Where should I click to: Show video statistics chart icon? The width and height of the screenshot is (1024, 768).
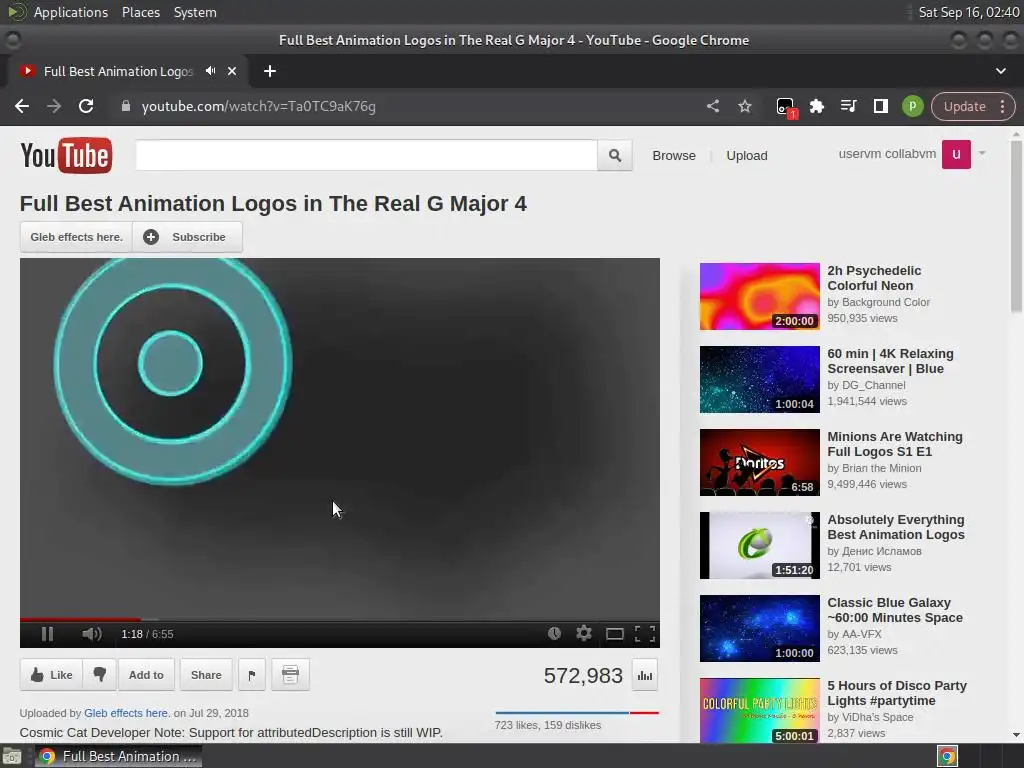(x=645, y=675)
